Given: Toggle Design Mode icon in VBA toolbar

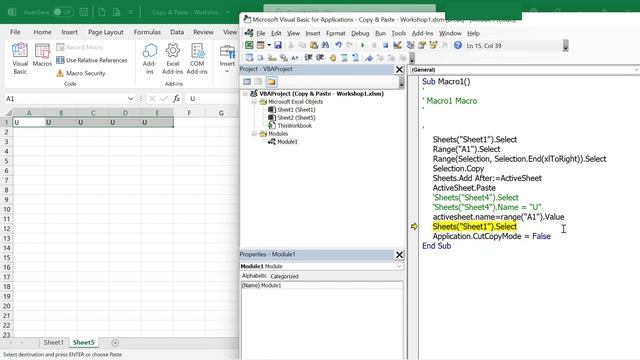Looking at the screenshot, I should click(x=397, y=45).
